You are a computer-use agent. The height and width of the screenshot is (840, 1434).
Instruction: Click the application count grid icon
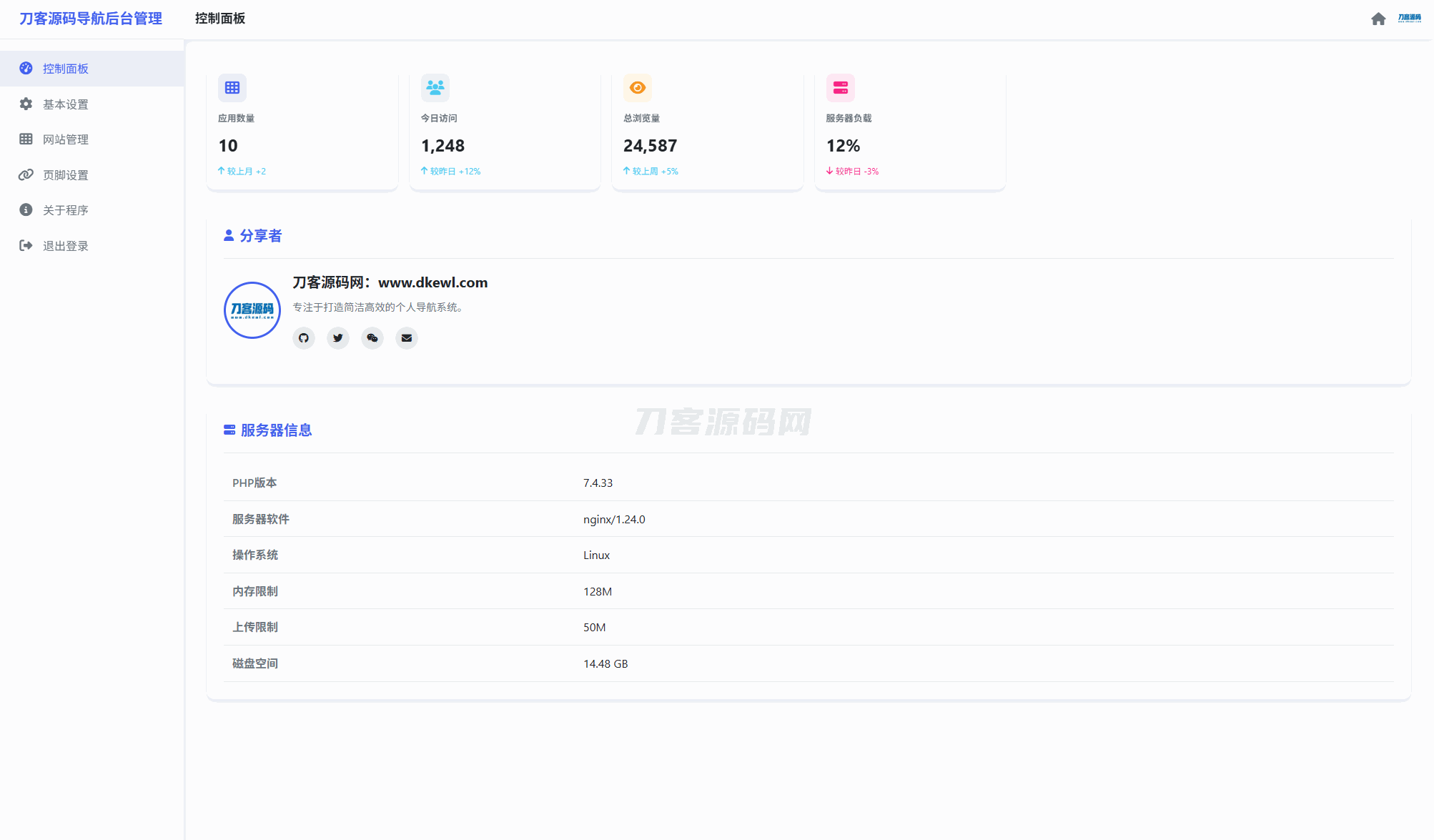pyautogui.click(x=232, y=88)
